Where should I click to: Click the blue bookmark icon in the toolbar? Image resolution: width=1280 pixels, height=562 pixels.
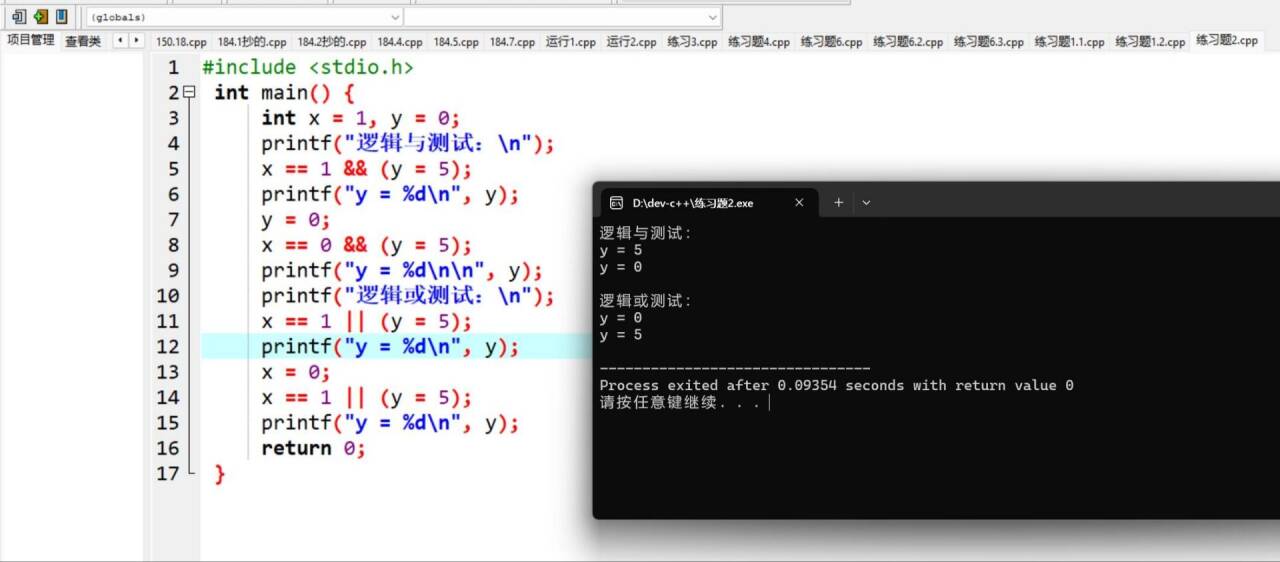(62, 17)
